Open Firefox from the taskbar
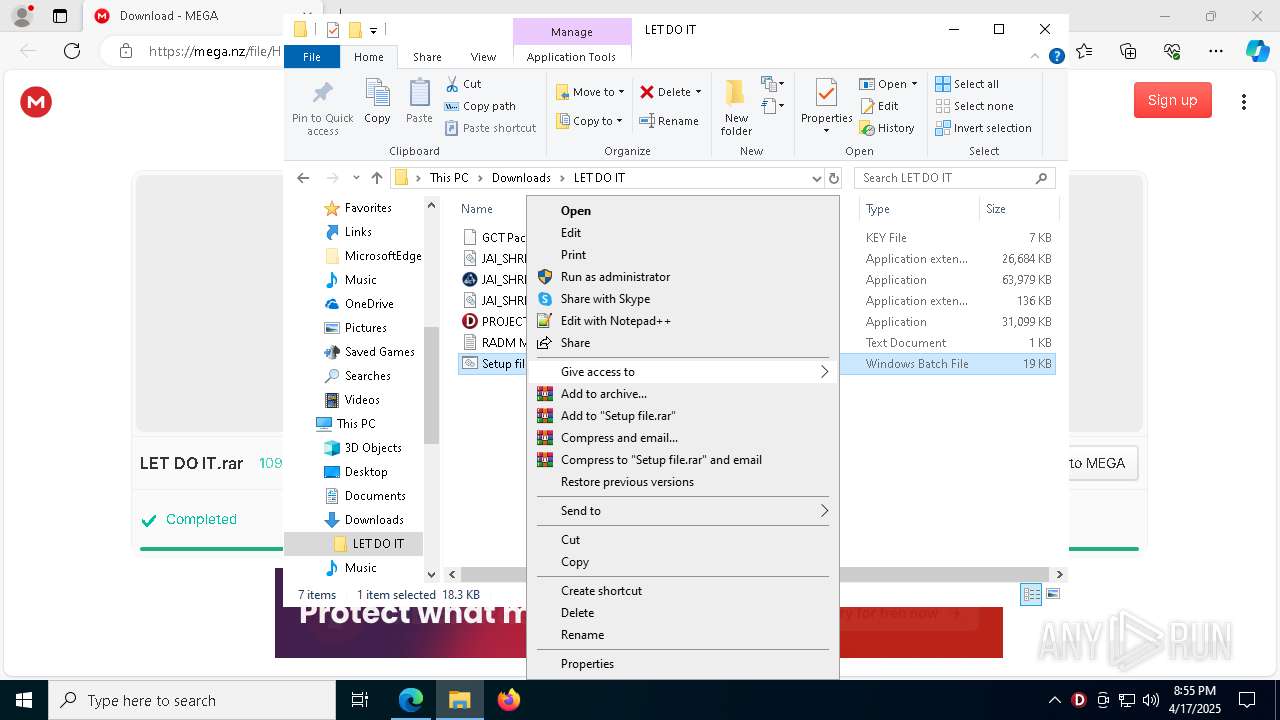This screenshot has height=720, width=1280. [x=509, y=701]
